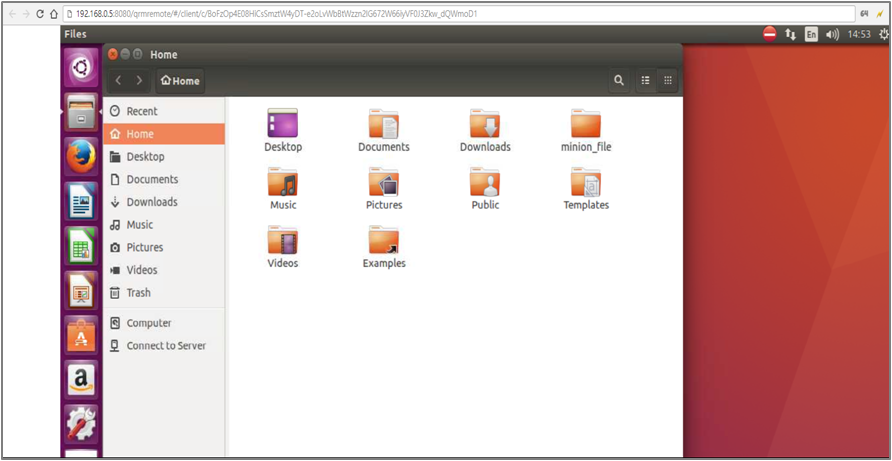Select Trash in the sidebar

138,293
